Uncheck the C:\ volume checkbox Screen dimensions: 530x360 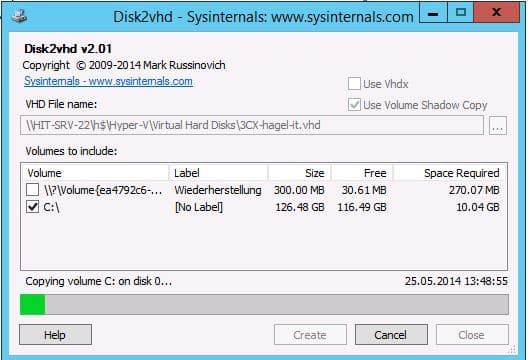[32, 207]
